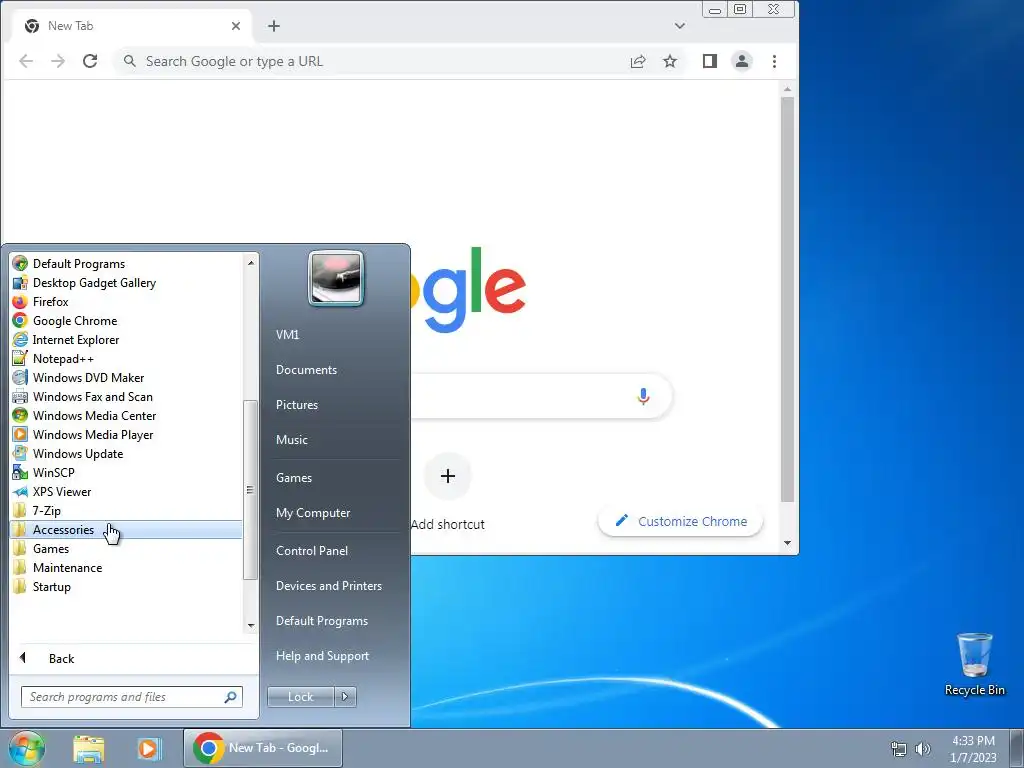Open Chrome three-dot menu
The image size is (1024, 768).
pyautogui.click(x=775, y=61)
